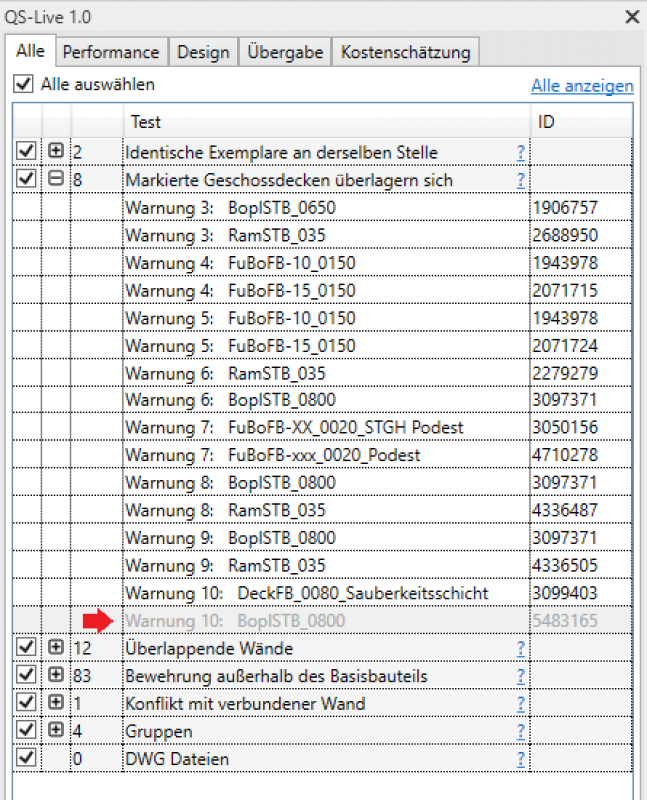Click help icon for DWG Dateien
This screenshot has width=647, height=800.
tap(520, 759)
